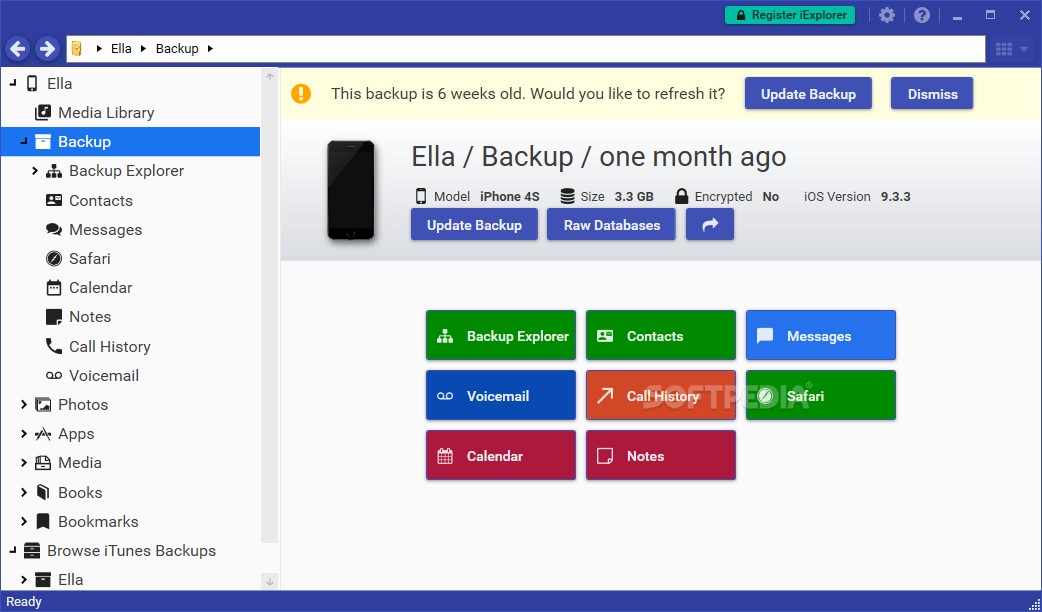Click the Calendar icon in sidebar

coord(54,288)
